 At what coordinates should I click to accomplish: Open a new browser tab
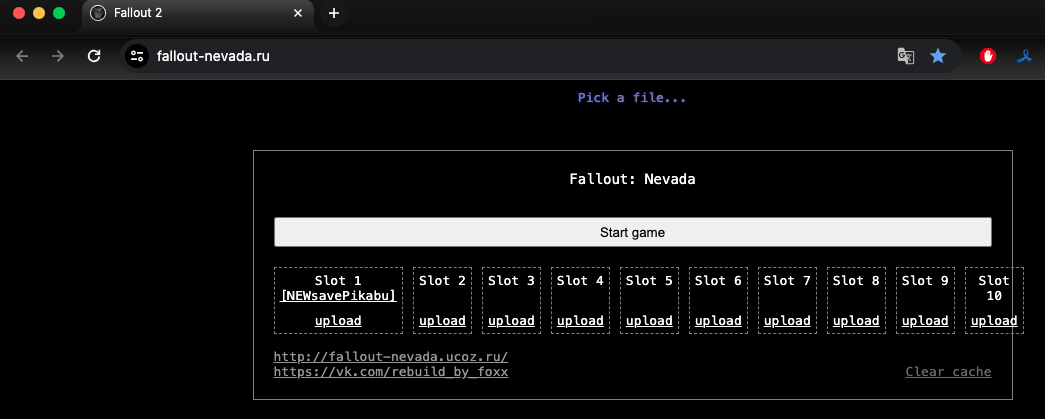pos(334,13)
